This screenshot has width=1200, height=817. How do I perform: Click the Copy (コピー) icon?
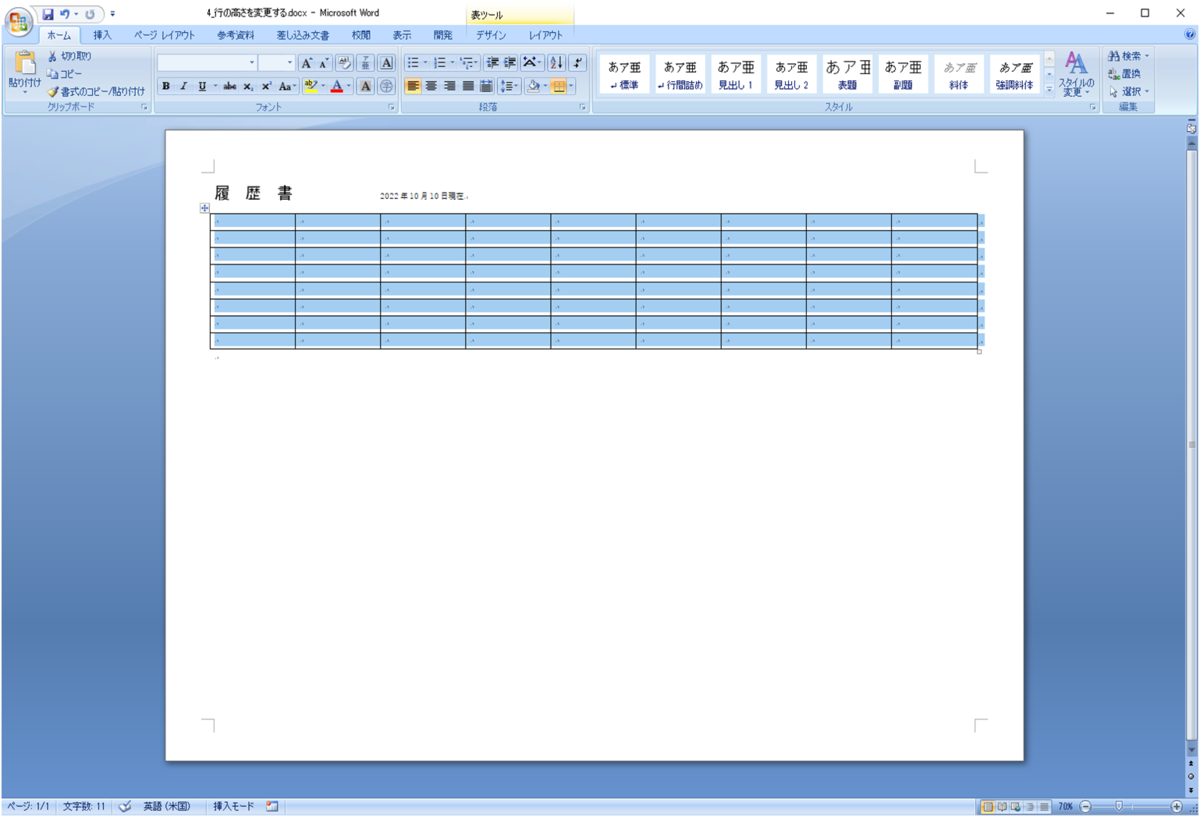tap(52, 74)
